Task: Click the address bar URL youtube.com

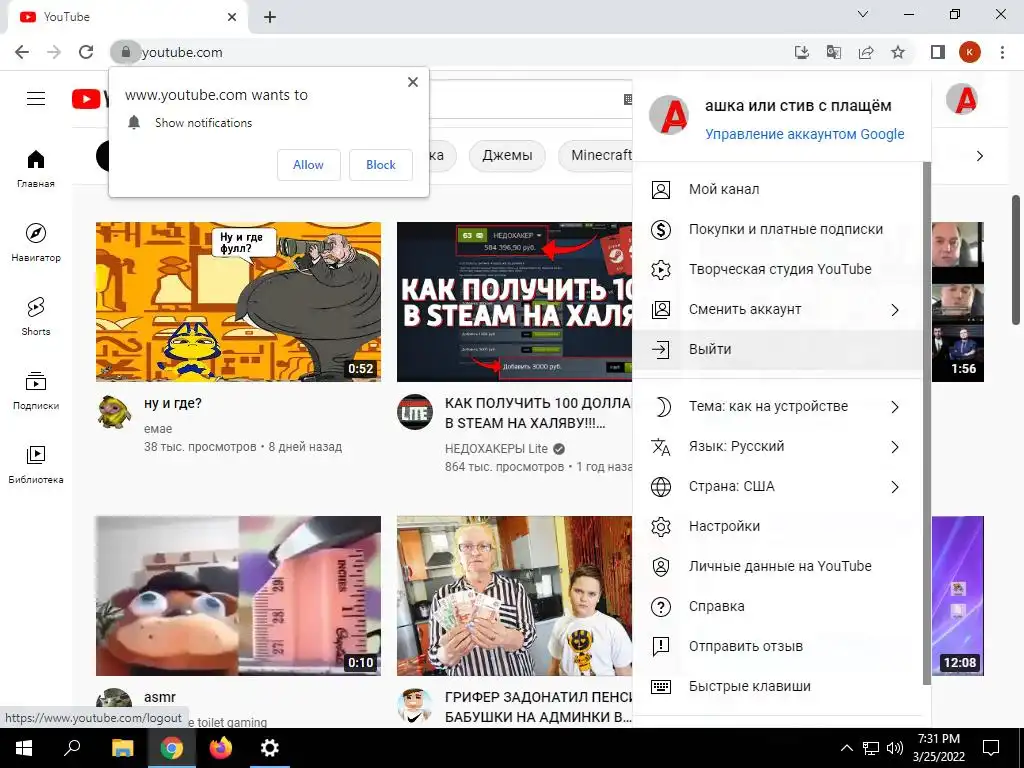Action: 182,52
